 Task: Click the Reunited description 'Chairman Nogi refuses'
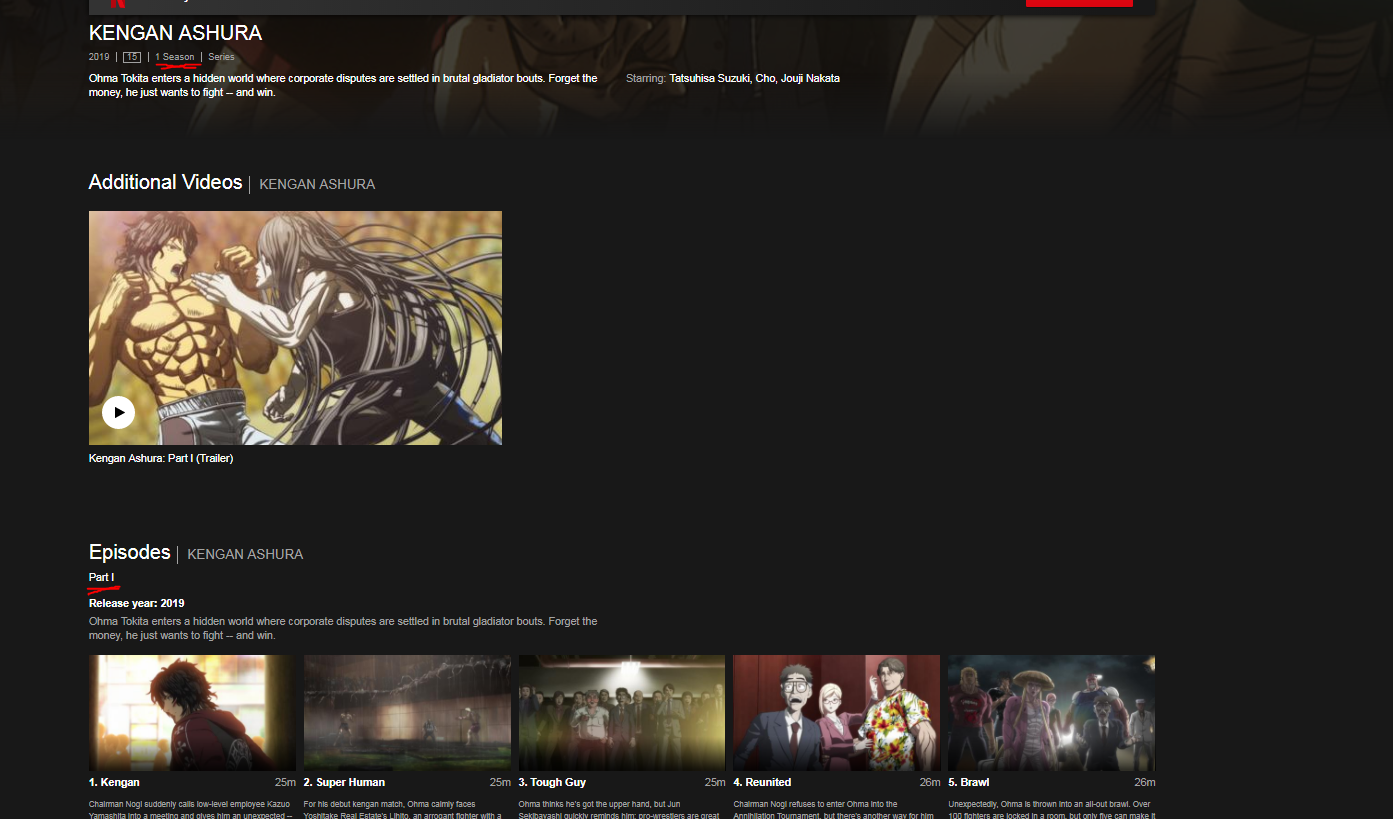point(834,810)
